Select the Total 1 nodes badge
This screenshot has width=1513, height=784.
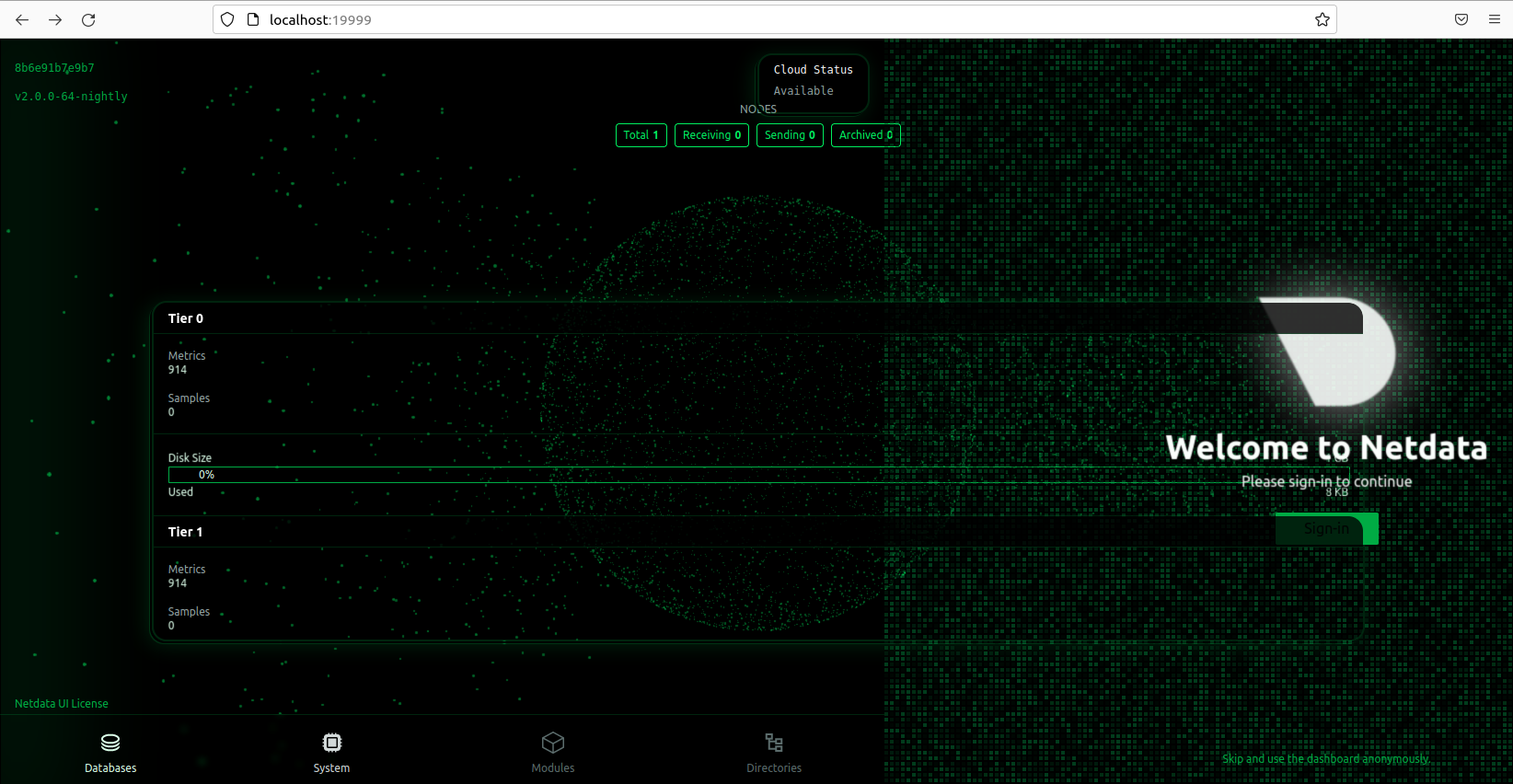coord(641,135)
